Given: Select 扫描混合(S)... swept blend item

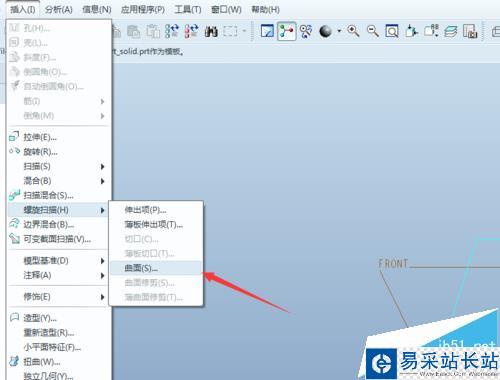Looking at the screenshot, I should (x=58, y=195).
